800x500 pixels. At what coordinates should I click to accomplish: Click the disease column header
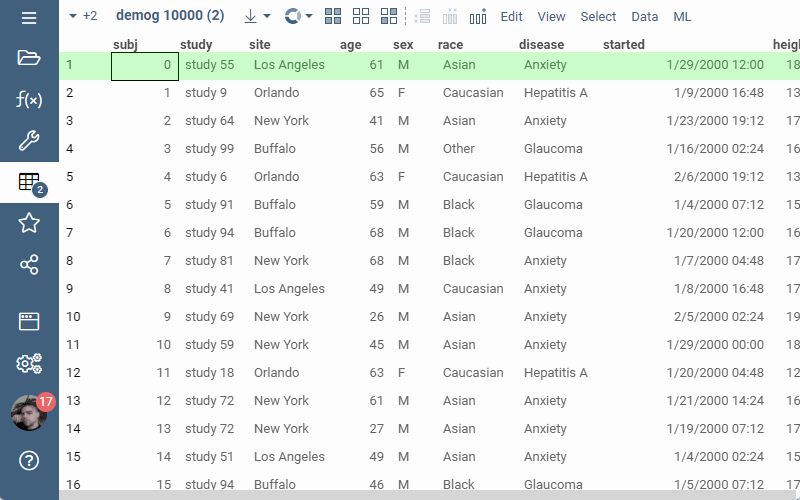point(541,44)
